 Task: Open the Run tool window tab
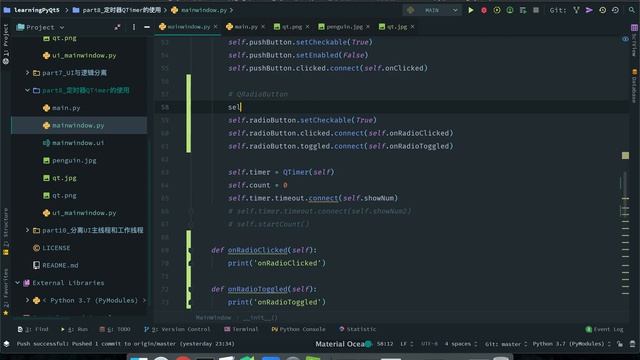click(74, 329)
